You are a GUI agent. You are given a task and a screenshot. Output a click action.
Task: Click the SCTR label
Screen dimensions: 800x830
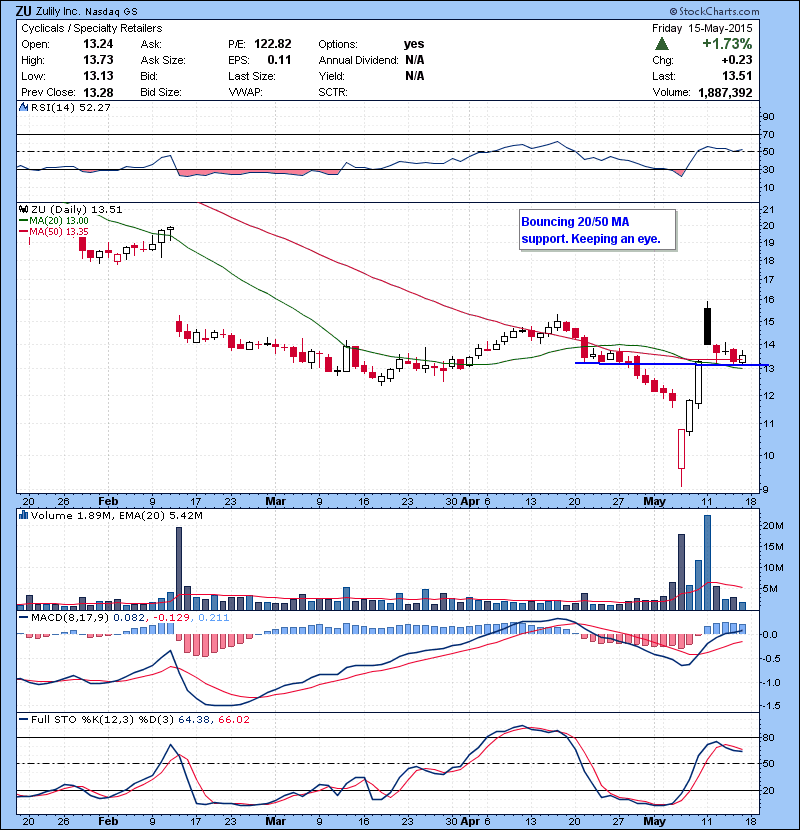click(333, 92)
